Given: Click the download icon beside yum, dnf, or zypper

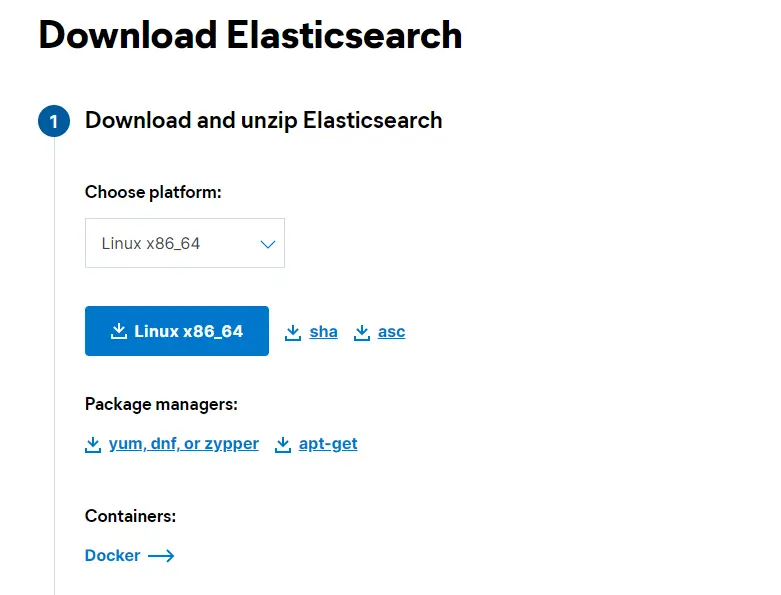Looking at the screenshot, I should (x=93, y=444).
